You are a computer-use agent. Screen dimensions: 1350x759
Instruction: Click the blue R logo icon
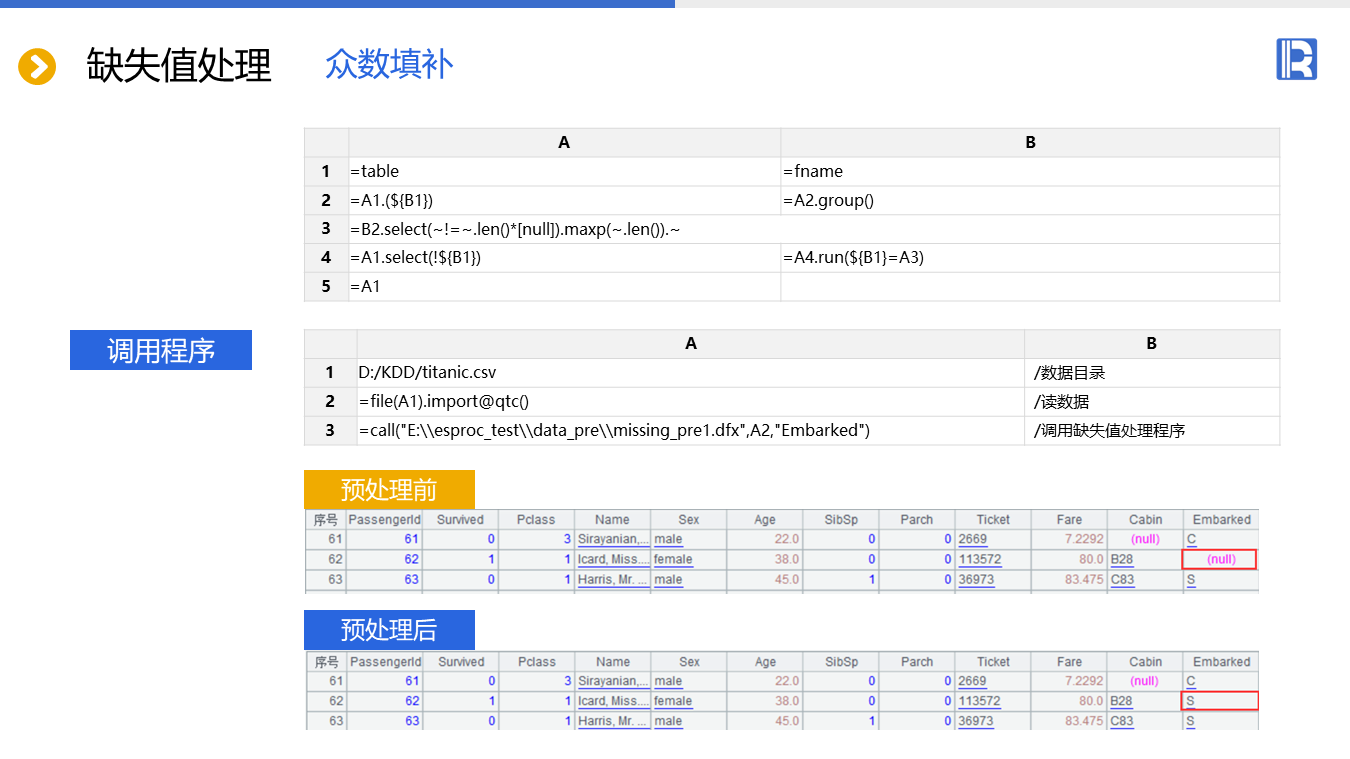point(1296,59)
